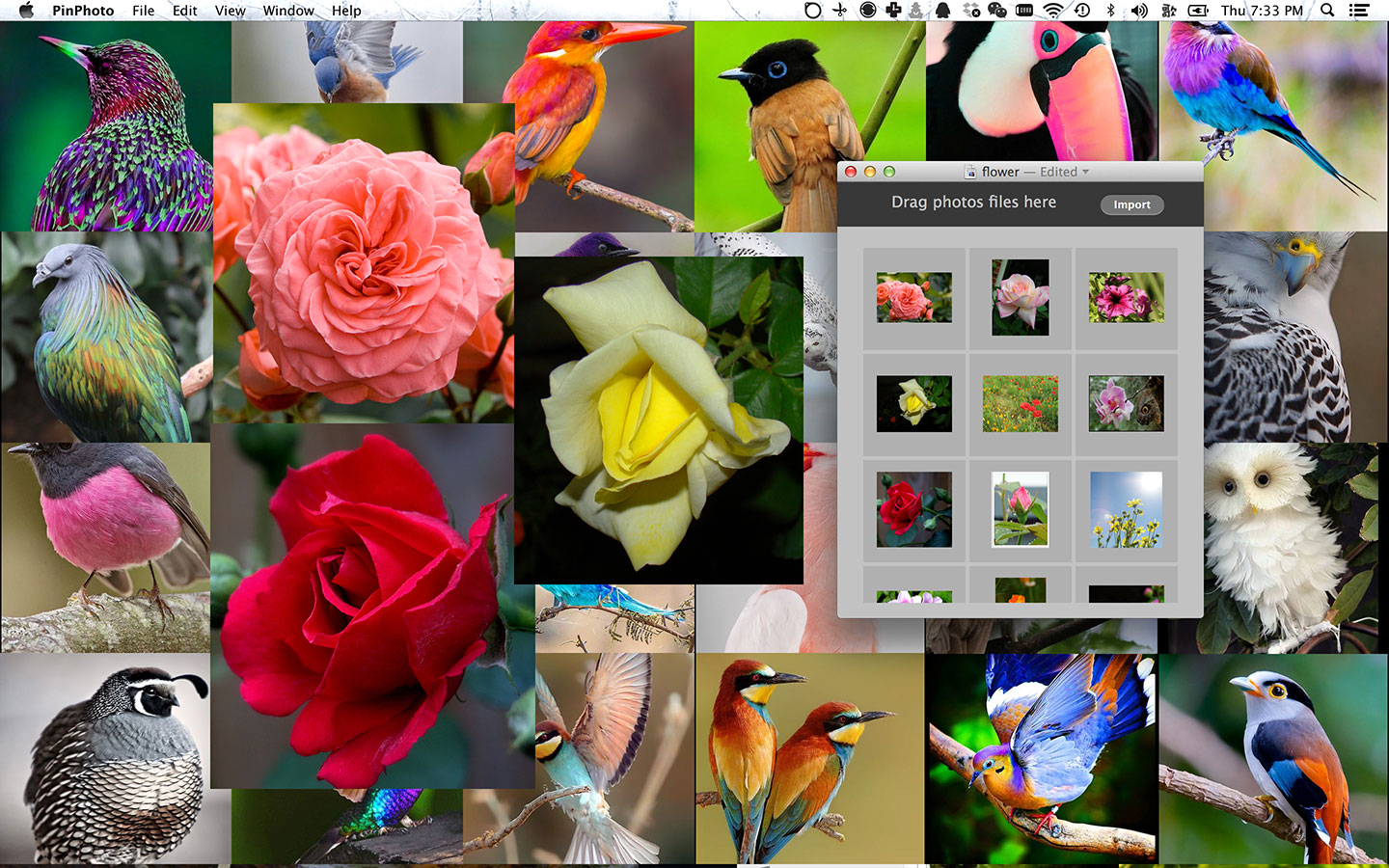Open the battery status menu
Viewport: 1389px width, 868px height.
tap(1196, 10)
